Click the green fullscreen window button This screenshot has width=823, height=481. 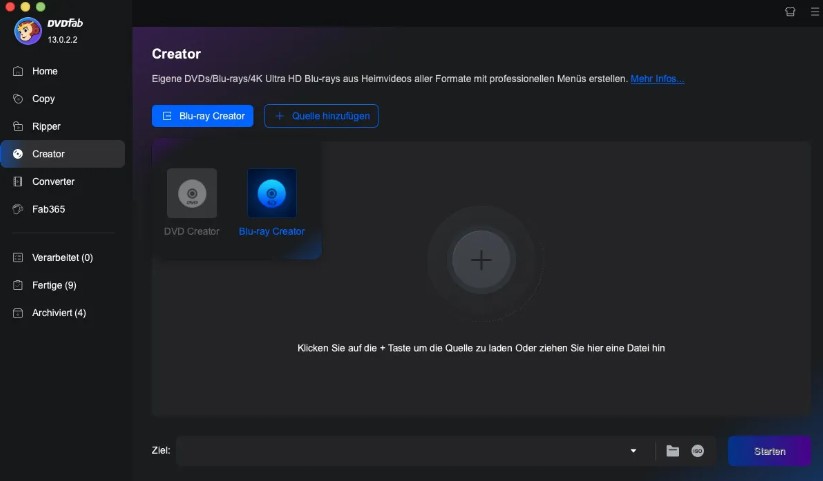pyautogui.click(x=40, y=7)
